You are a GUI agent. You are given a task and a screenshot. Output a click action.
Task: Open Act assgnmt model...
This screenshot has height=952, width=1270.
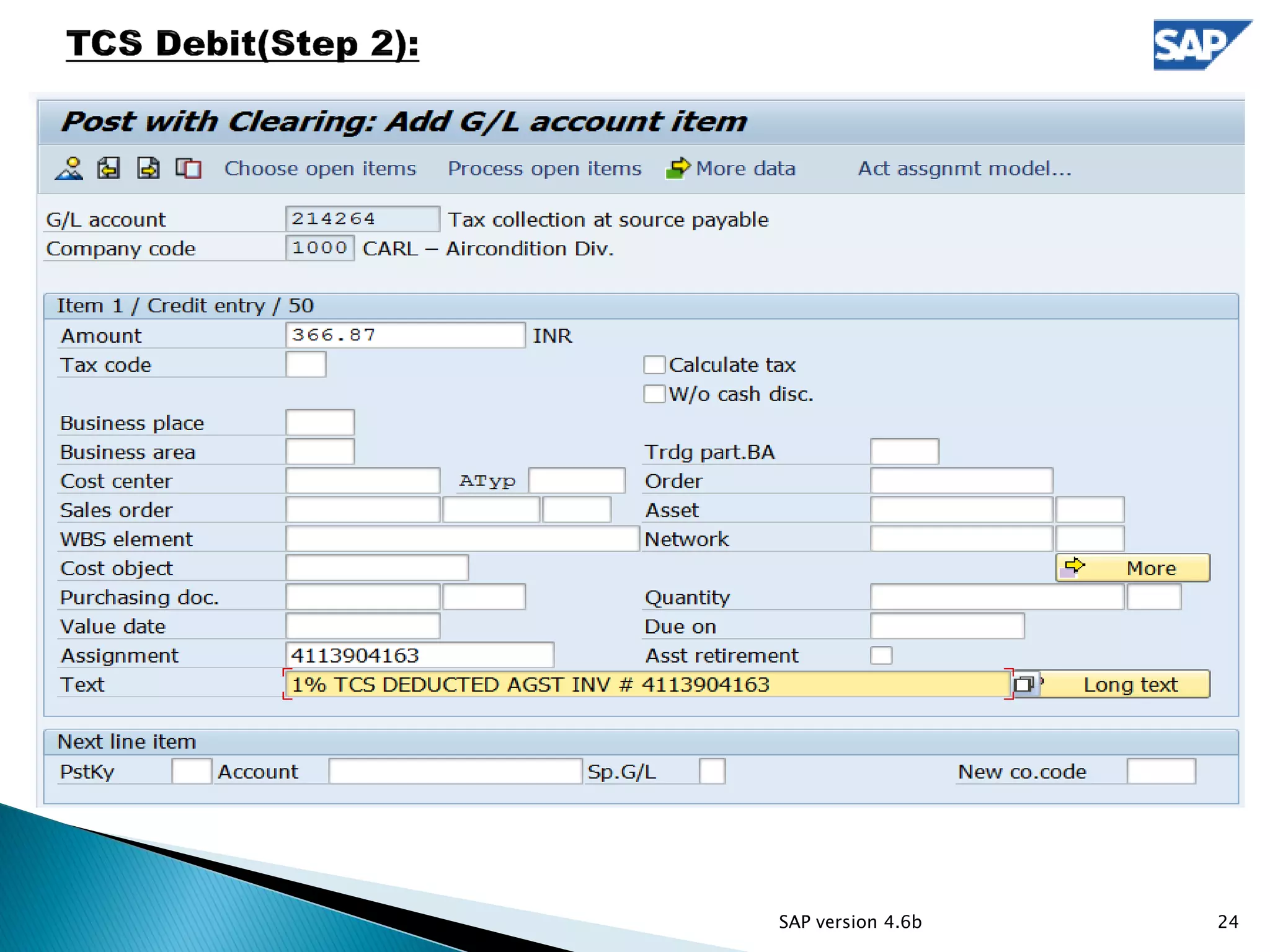pyautogui.click(x=964, y=169)
